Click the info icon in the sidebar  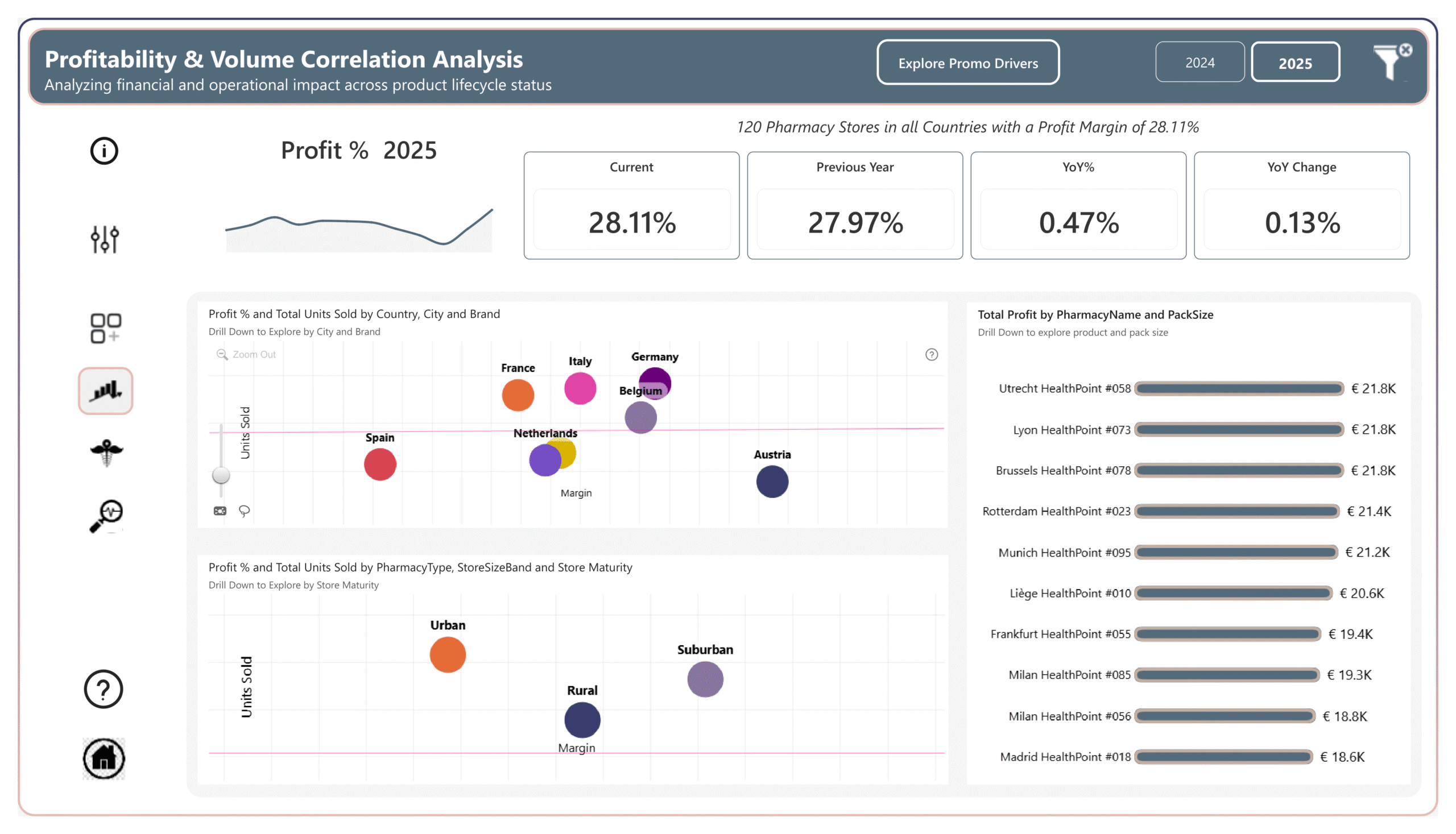click(x=104, y=151)
